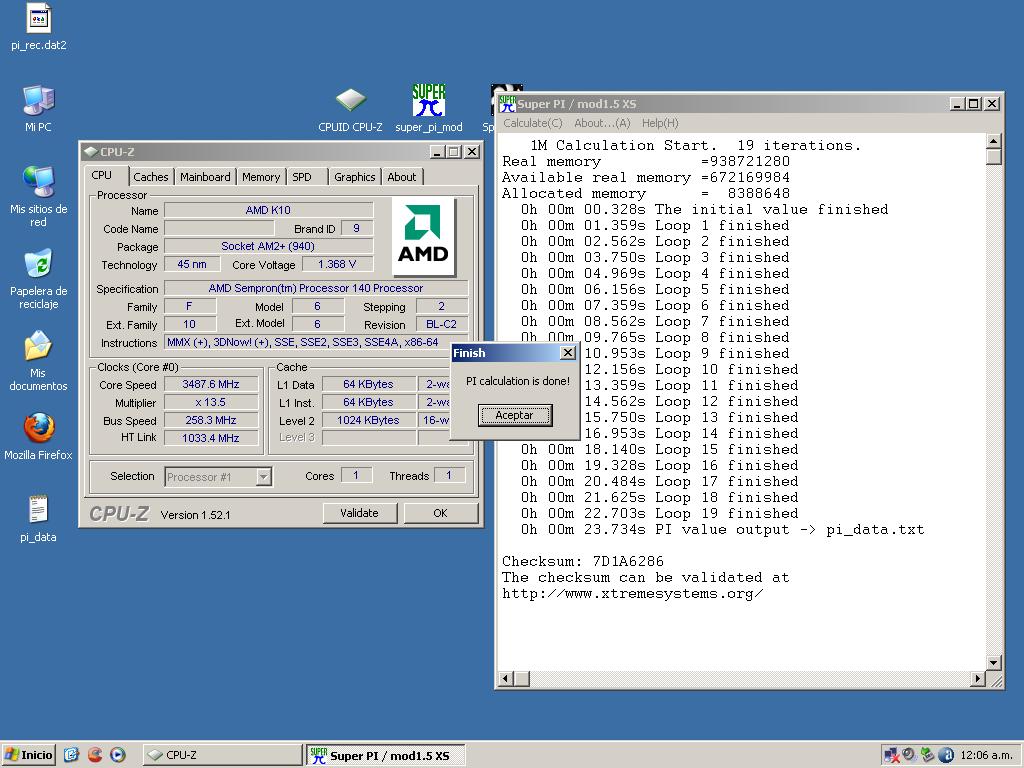Switch to the Graphics tab
1024x768 pixels.
click(355, 177)
